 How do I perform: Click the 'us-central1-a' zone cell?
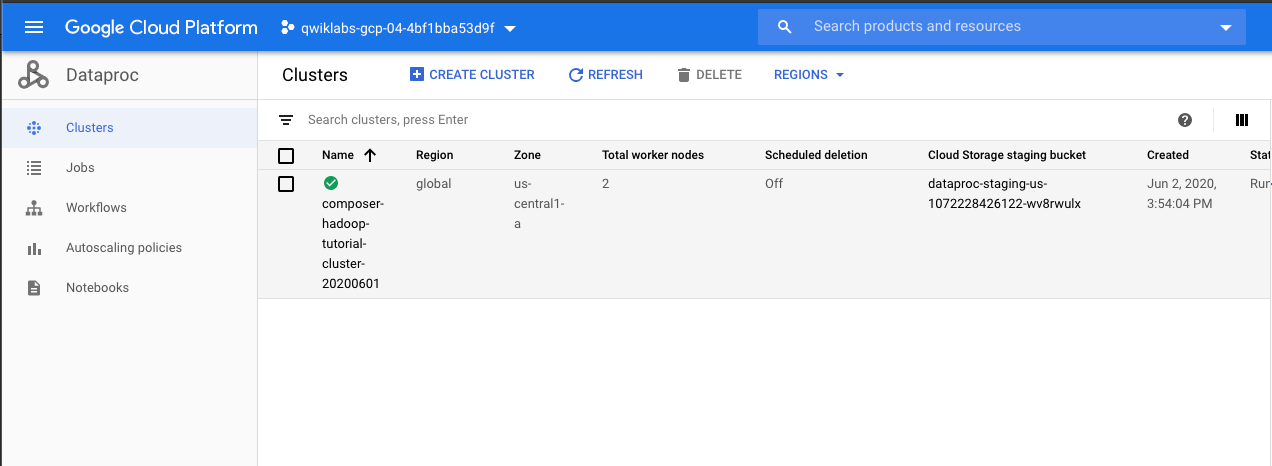pyautogui.click(x=539, y=204)
